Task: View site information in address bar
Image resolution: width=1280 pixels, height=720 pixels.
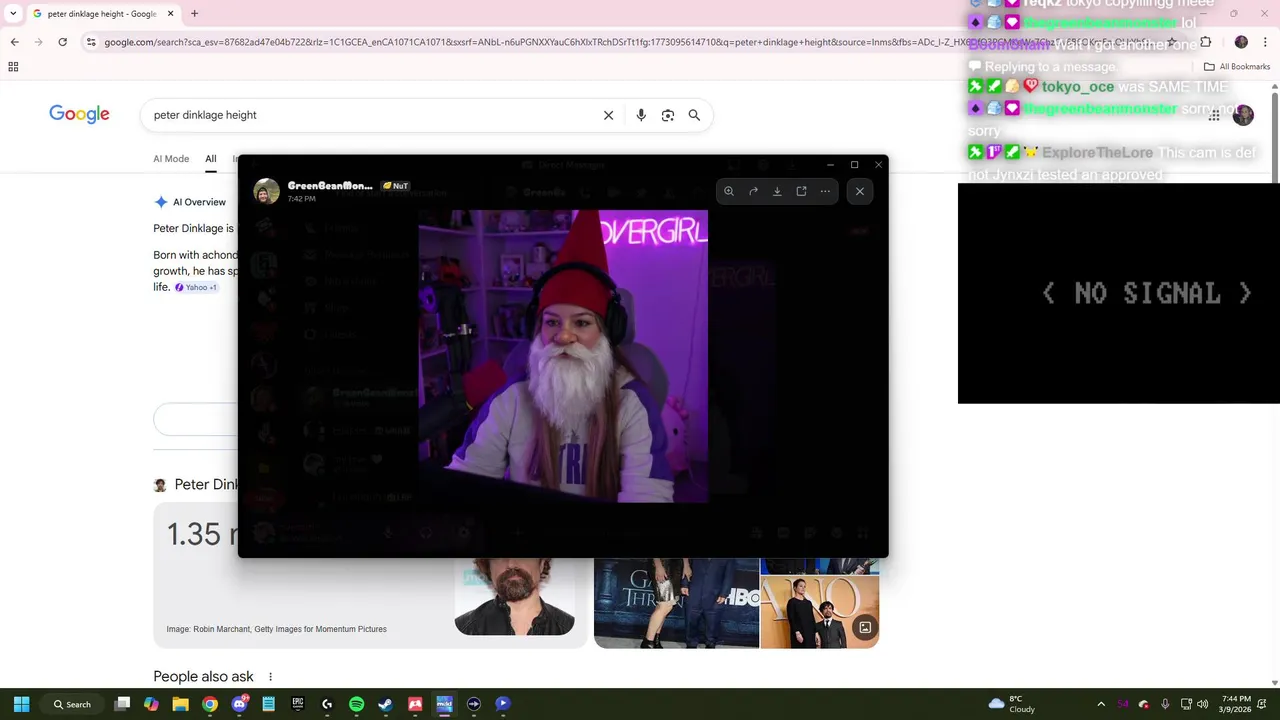Action: coord(91,42)
